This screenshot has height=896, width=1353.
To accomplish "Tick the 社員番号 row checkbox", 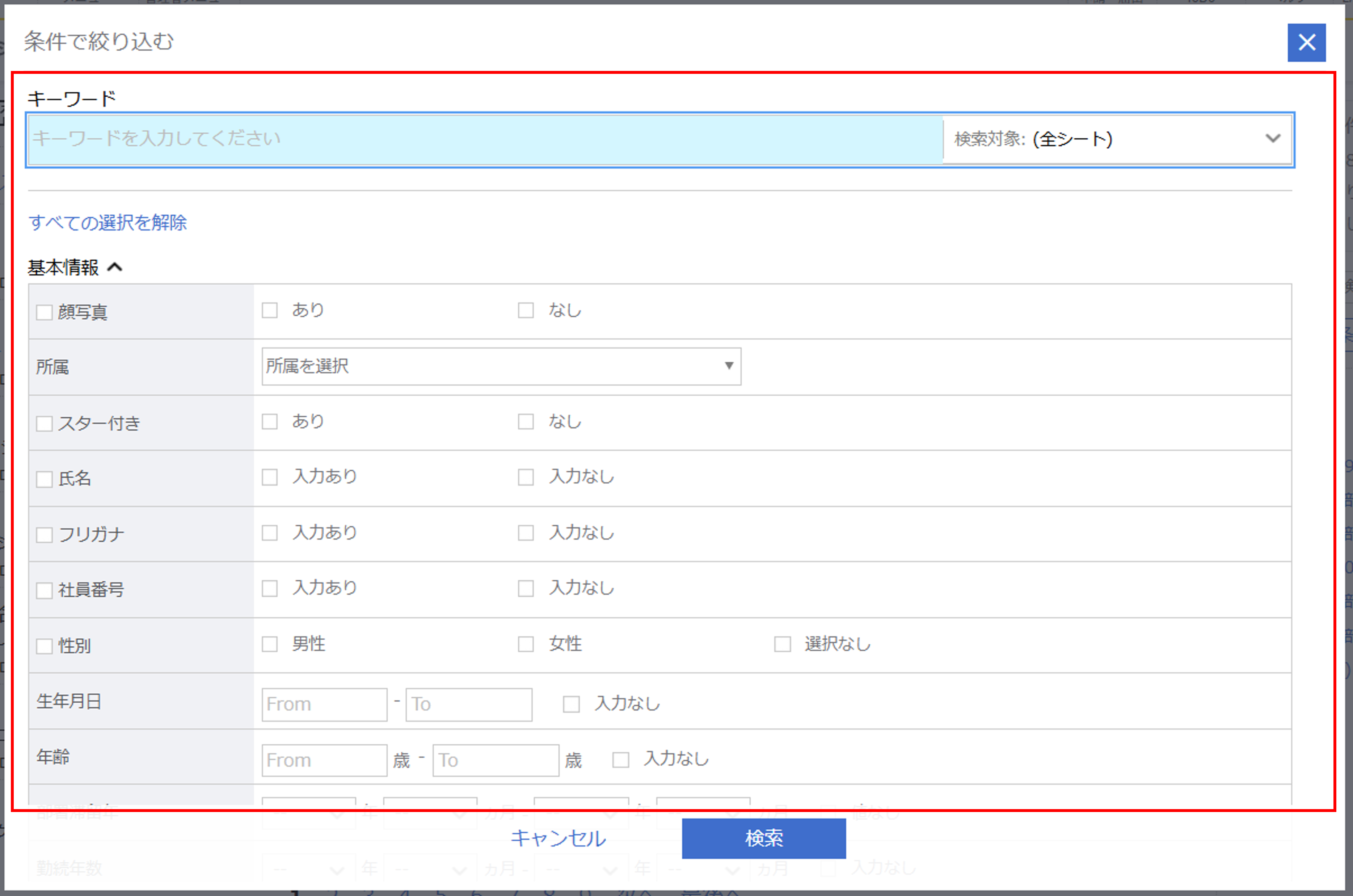I will [x=44, y=590].
